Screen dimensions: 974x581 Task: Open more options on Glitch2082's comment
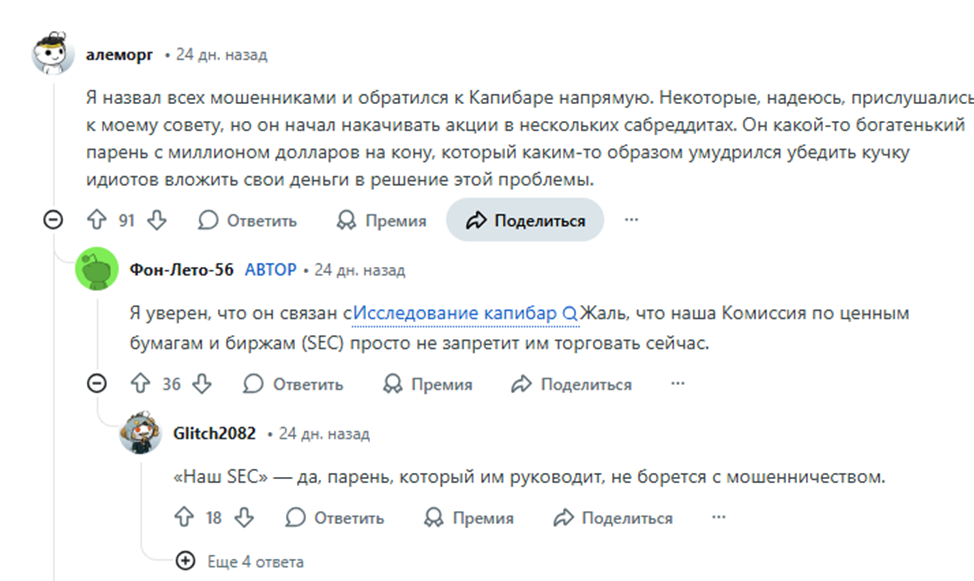pyautogui.click(x=719, y=517)
